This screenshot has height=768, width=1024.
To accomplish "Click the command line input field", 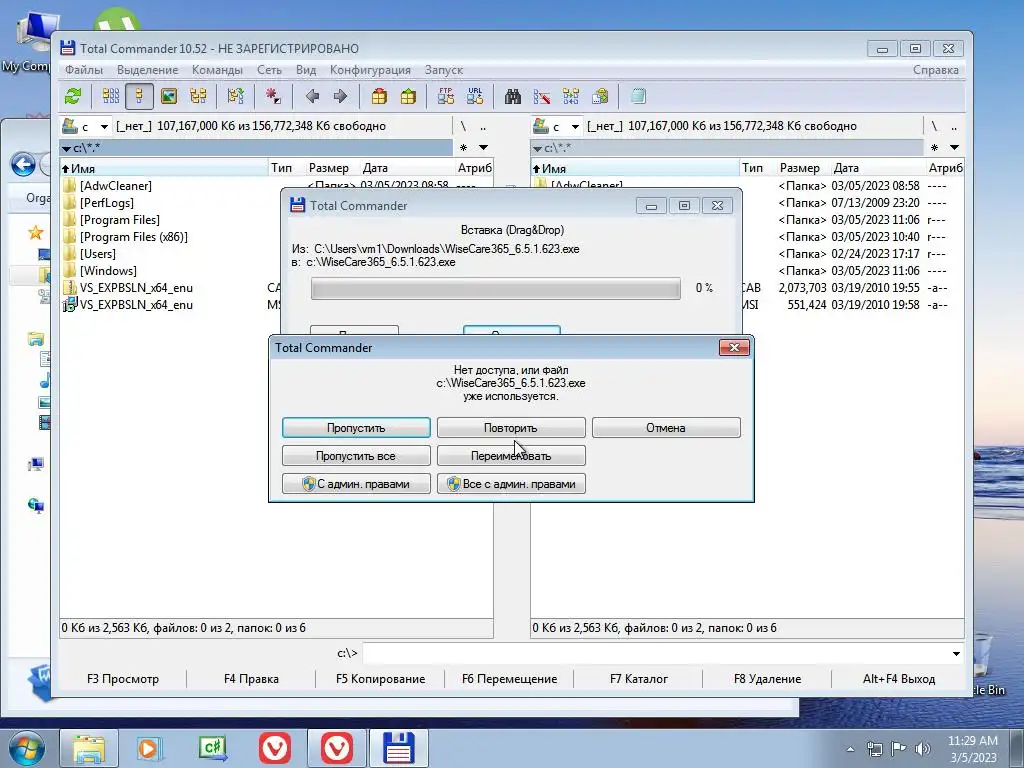I will [656, 653].
